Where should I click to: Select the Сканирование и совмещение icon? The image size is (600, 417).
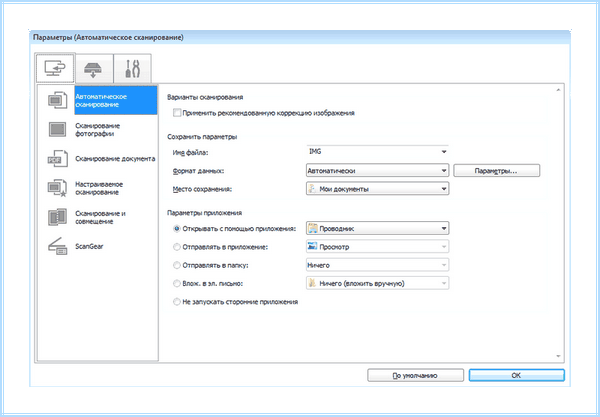[x=57, y=217]
